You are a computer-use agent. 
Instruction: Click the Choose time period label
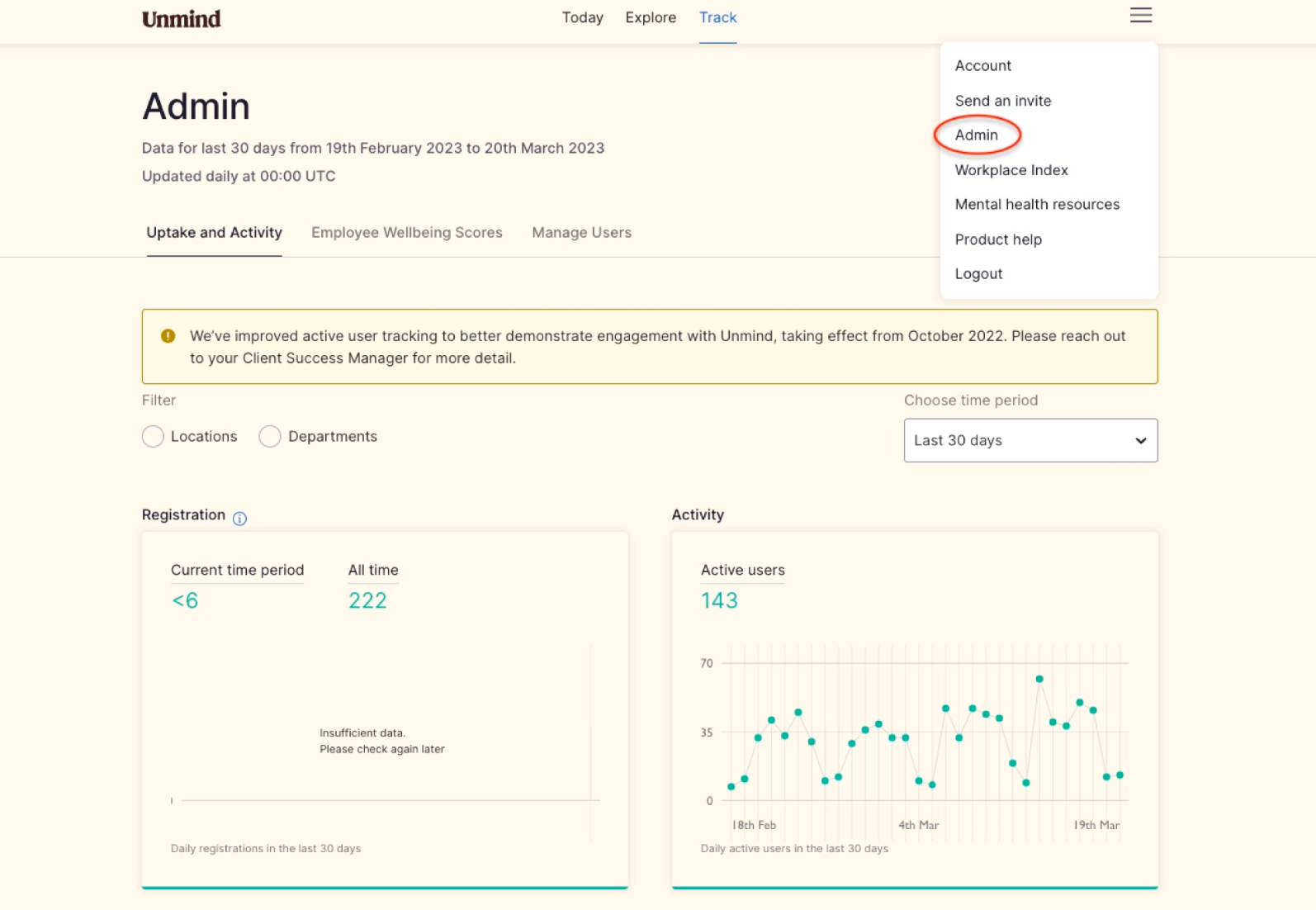click(970, 400)
